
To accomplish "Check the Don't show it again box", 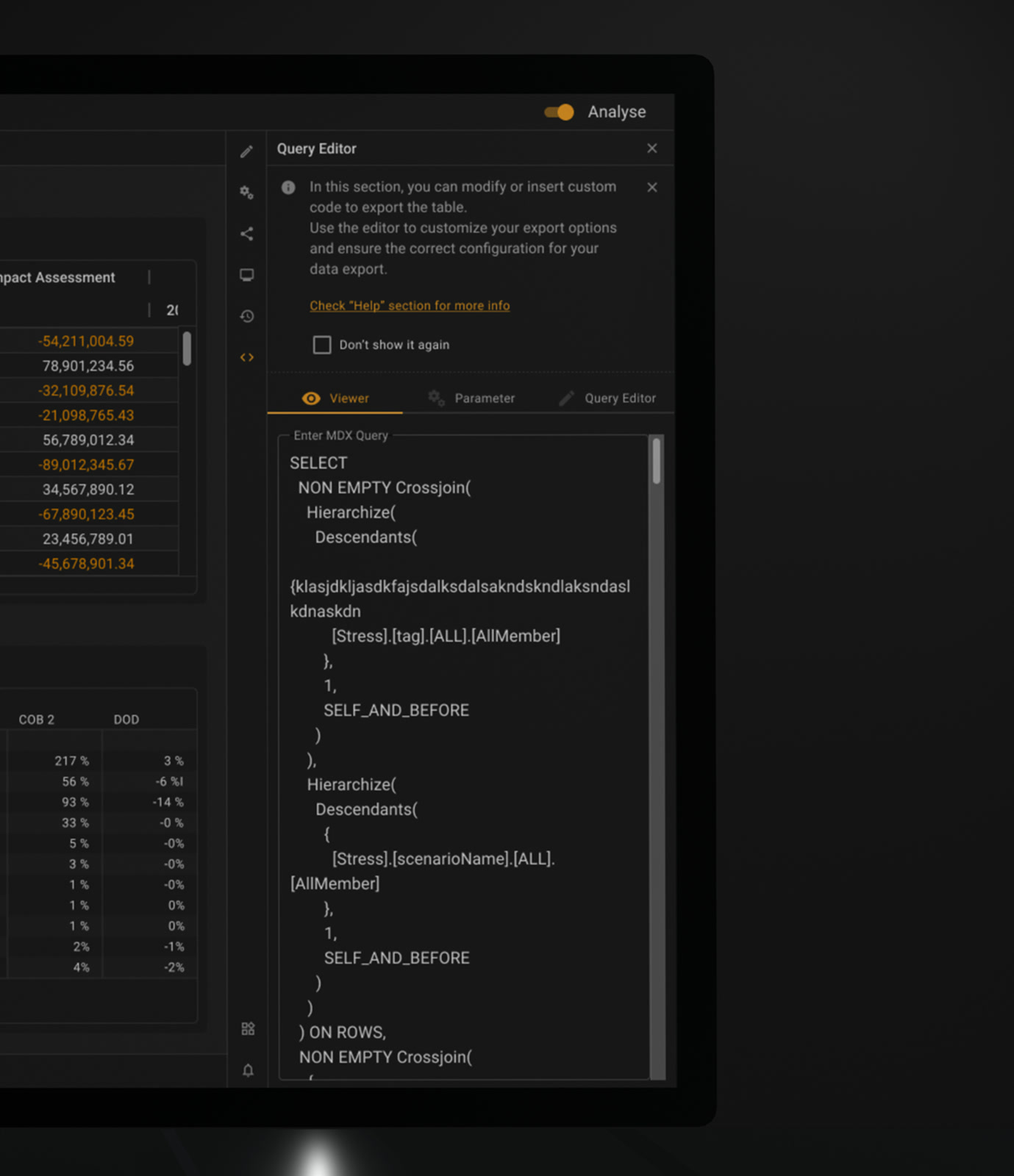I will [322, 345].
